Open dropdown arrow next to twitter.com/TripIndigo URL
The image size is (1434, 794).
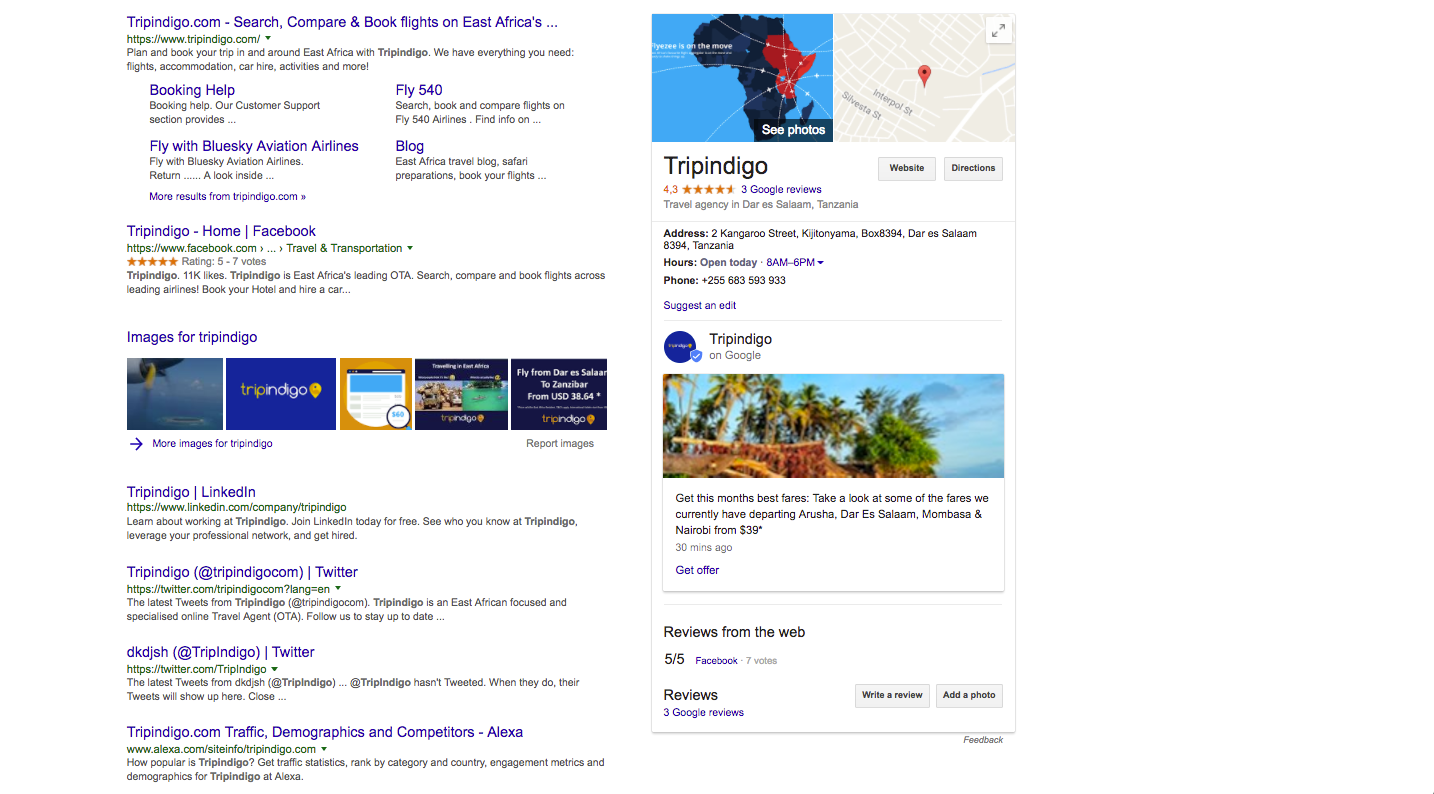point(274,669)
